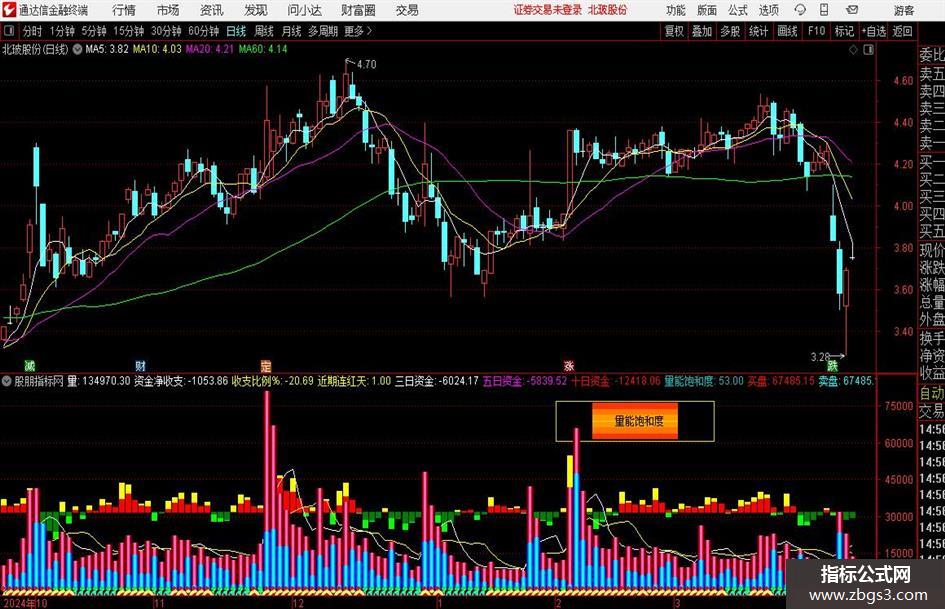945x609 pixels.
Task: Click the diamond icon above the chart
Action: [853, 50]
